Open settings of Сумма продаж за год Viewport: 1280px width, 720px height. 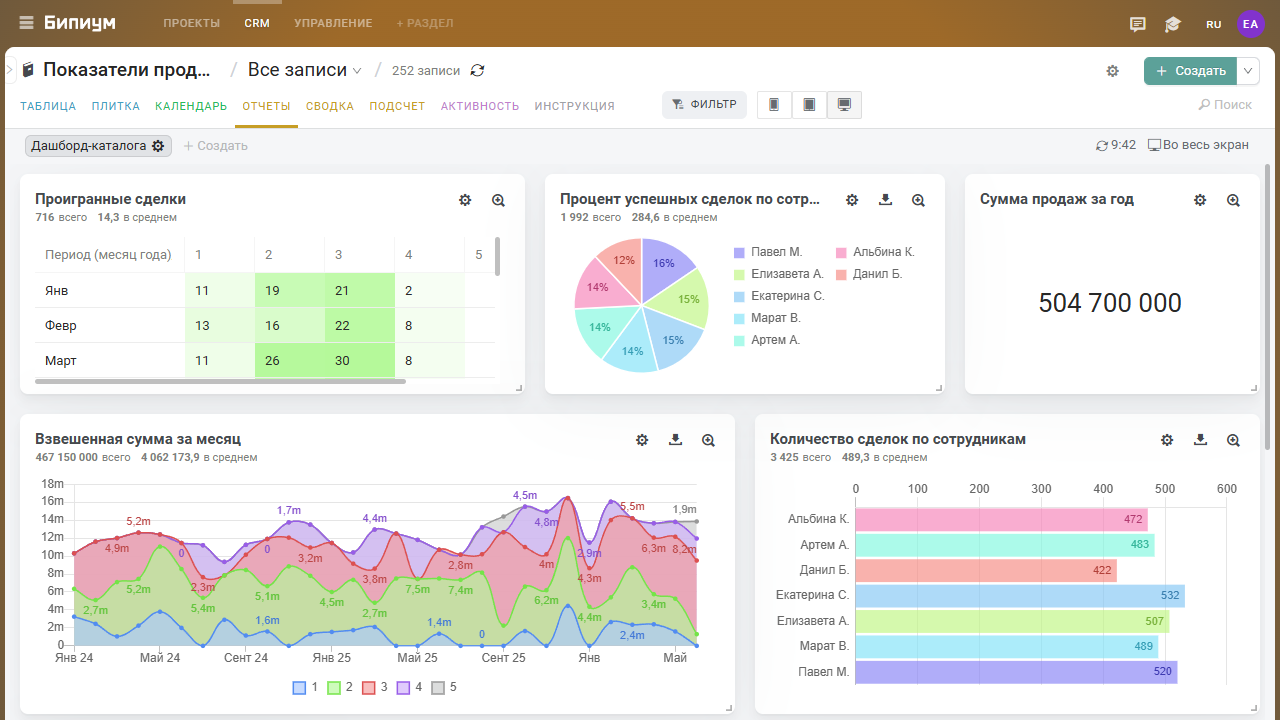pos(1200,200)
